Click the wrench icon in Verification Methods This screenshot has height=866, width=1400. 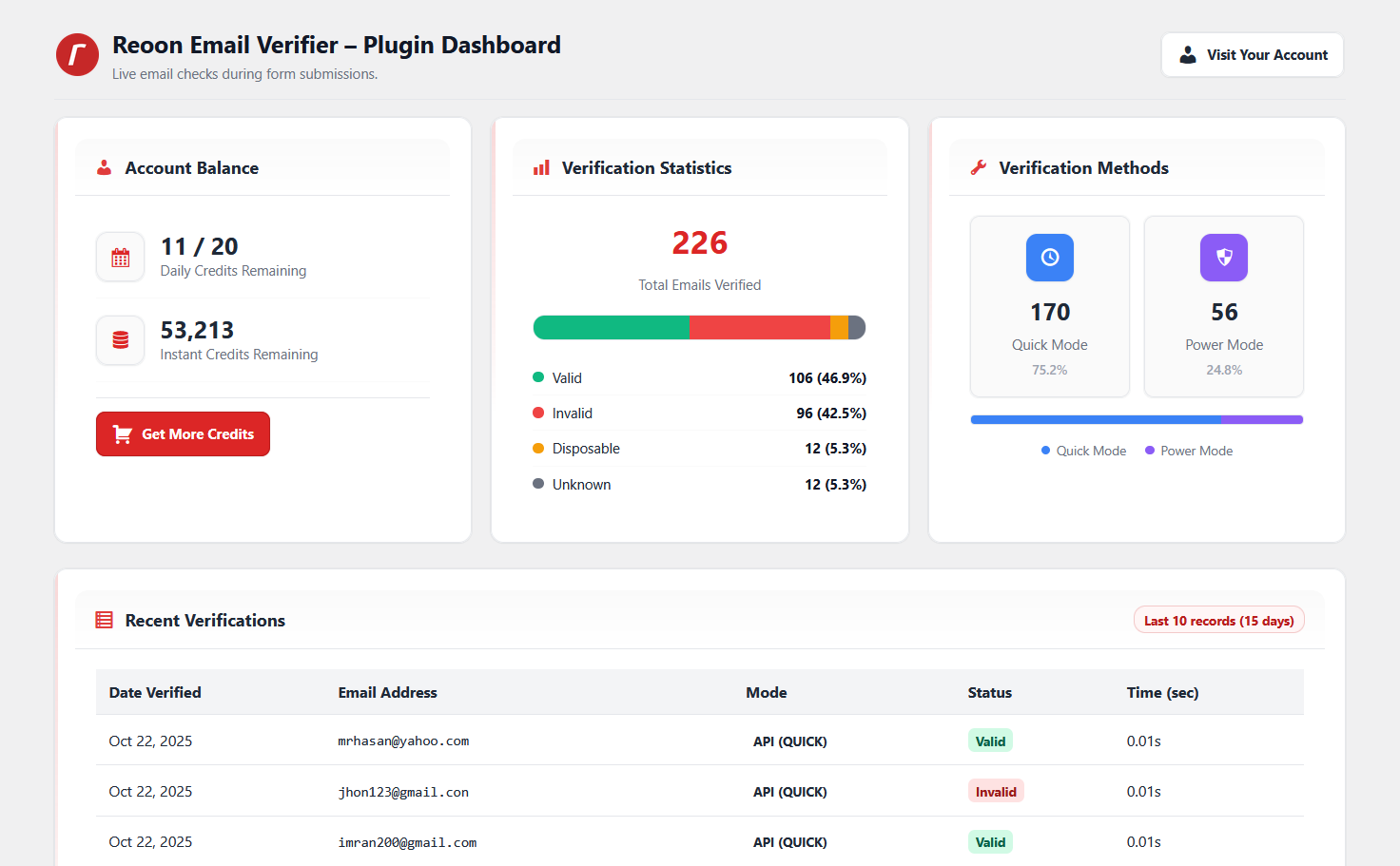[x=978, y=168]
